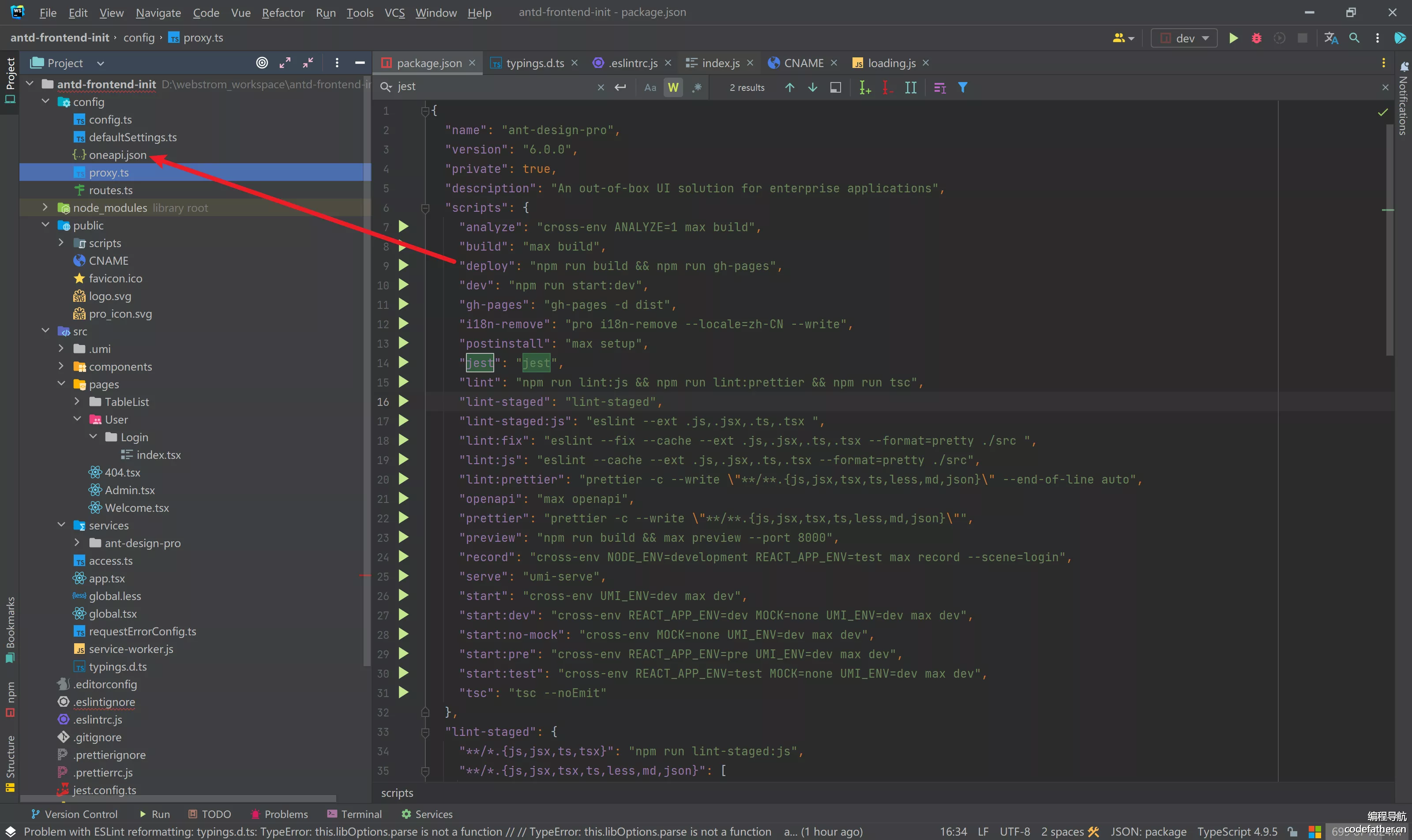
Task: Click the Project tree horizontal scrollbar
Action: tap(178, 799)
